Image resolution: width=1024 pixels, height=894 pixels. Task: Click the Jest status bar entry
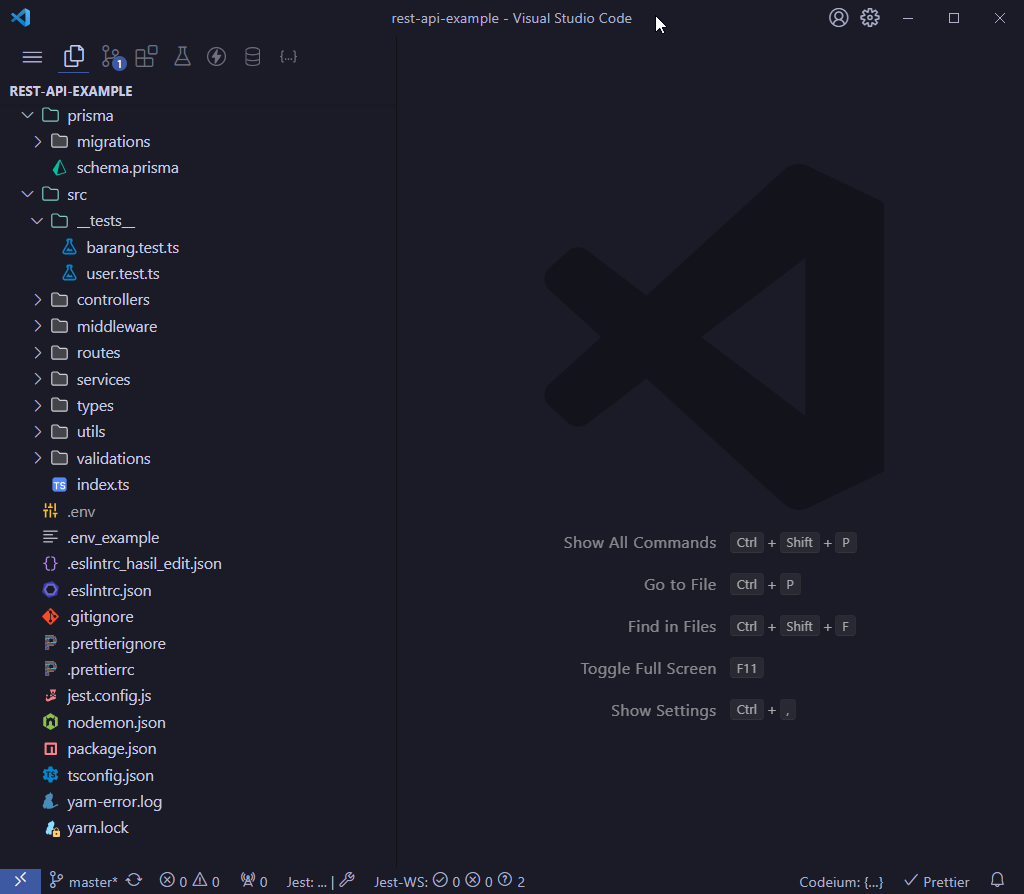[x=320, y=882]
